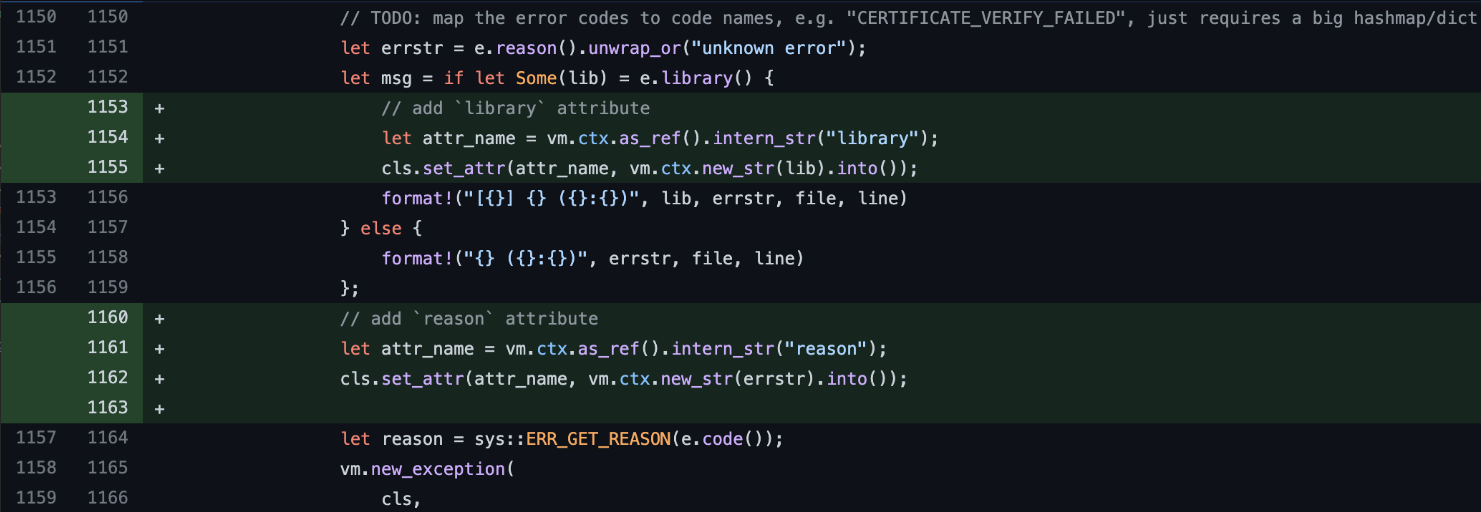Click the intern_str("library") code line
Screen dimensions: 1481x512
660,138
